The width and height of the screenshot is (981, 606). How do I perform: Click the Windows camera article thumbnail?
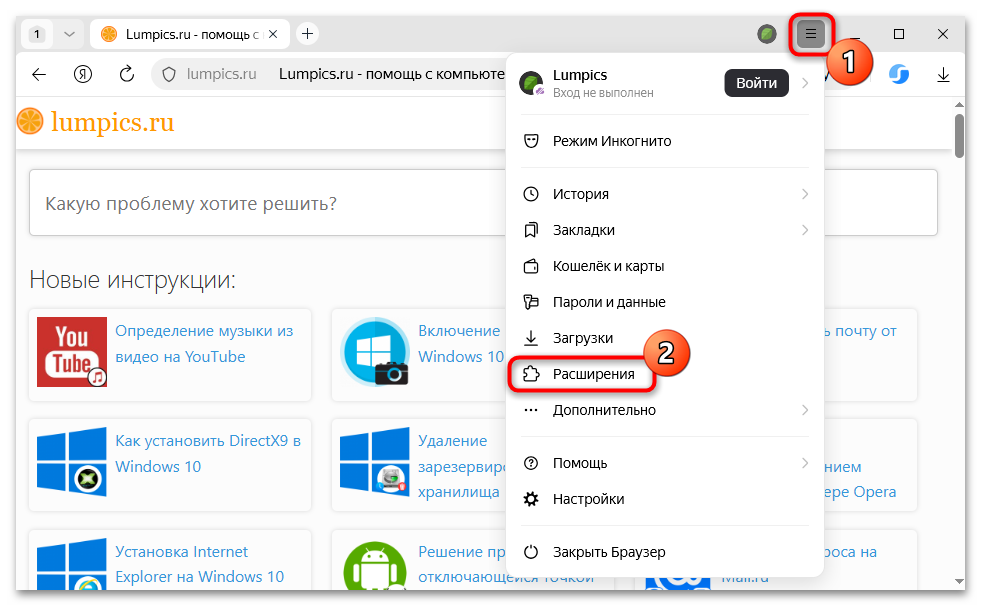click(x=375, y=352)
